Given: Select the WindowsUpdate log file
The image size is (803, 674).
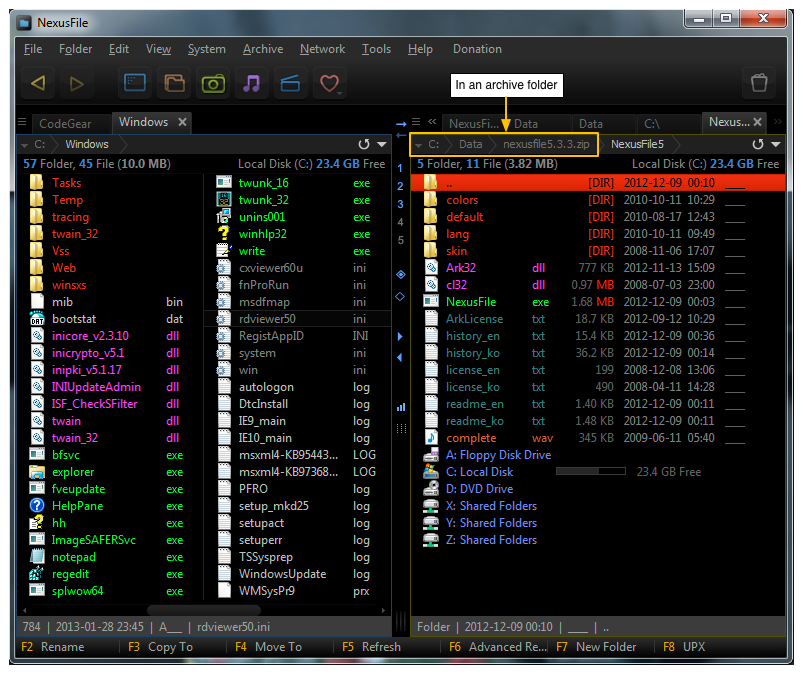Looking at the screenshot, I should [x=298, y=574].
